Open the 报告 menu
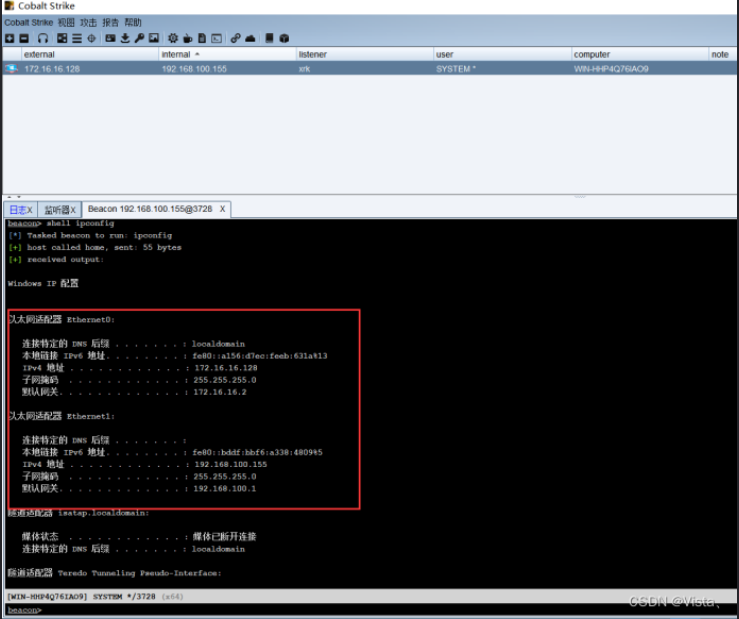 coord(110,22)
